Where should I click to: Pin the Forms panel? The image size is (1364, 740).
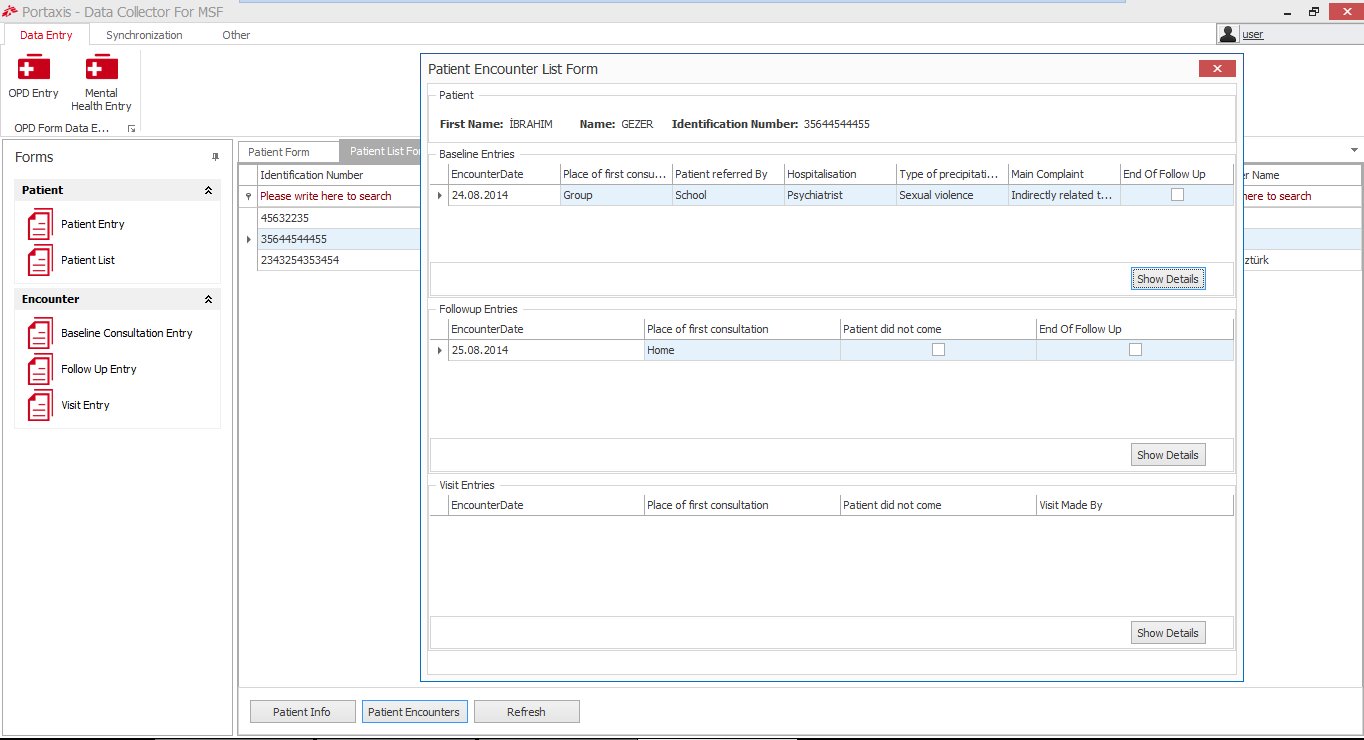[x=215, y=157]
